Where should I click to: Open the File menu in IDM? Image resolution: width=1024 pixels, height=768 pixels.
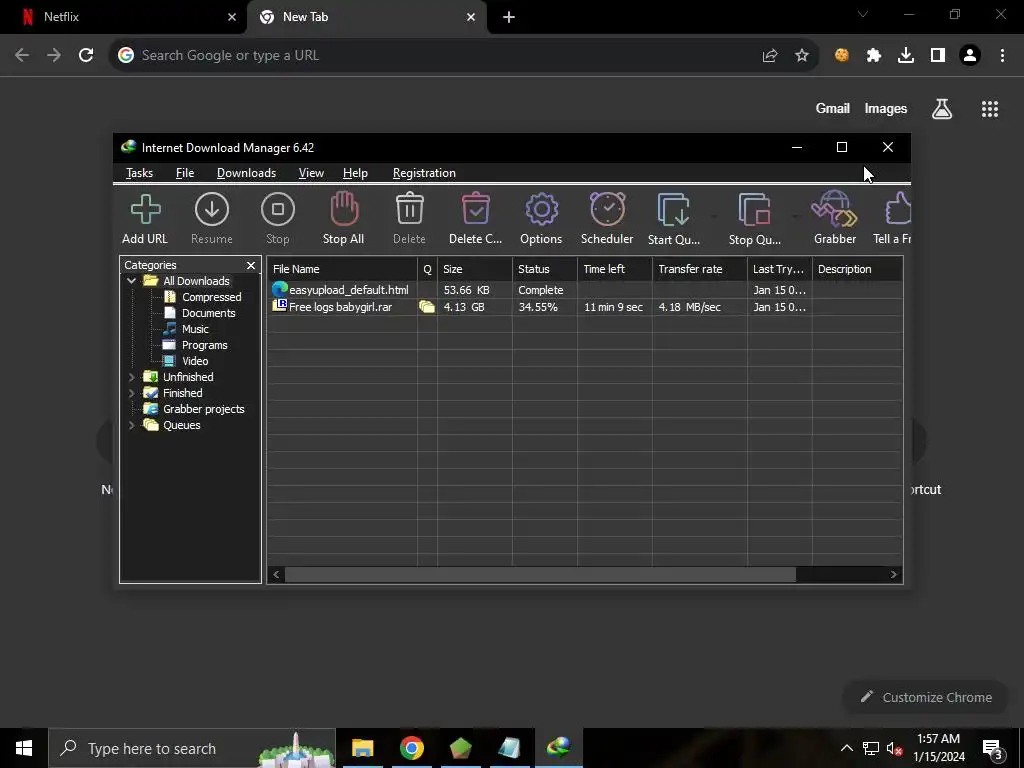click(x=185, y=173)
